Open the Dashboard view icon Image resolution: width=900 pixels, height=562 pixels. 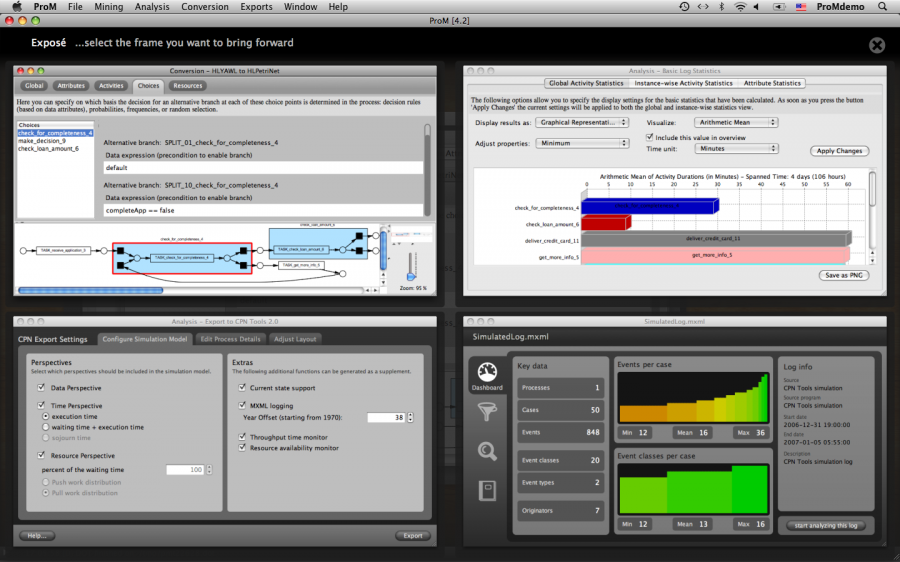(487, 374)
